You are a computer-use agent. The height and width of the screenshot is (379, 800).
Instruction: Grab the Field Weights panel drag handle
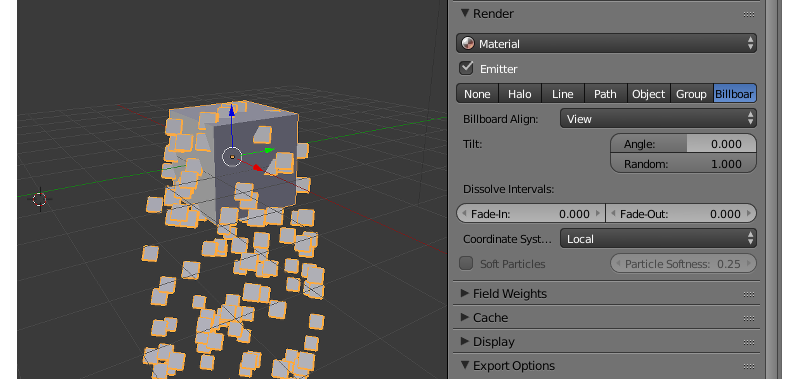(x=748, y=294)
